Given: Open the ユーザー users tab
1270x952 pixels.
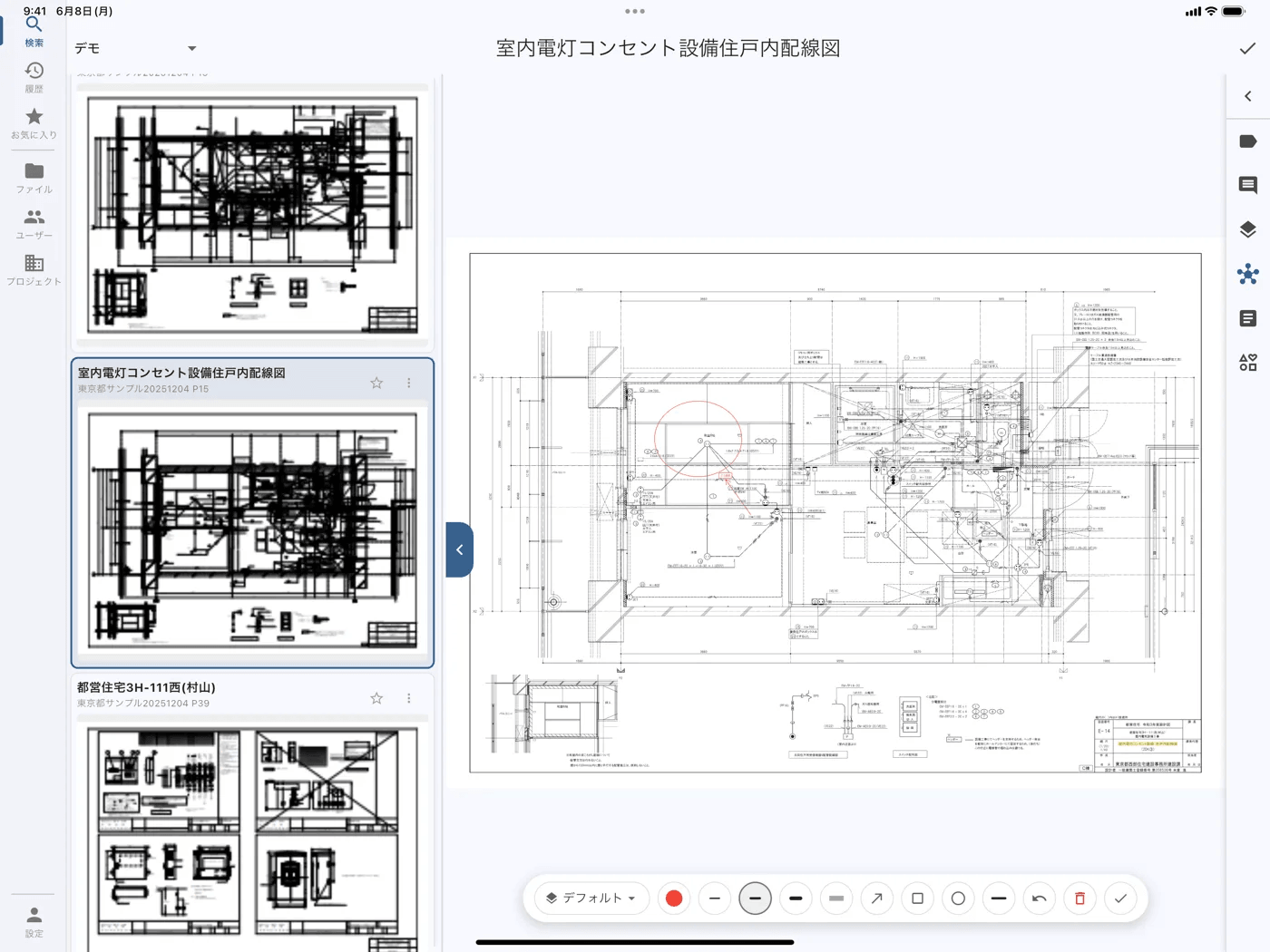Looking at the screenshot, I should (x=34, y=224).
